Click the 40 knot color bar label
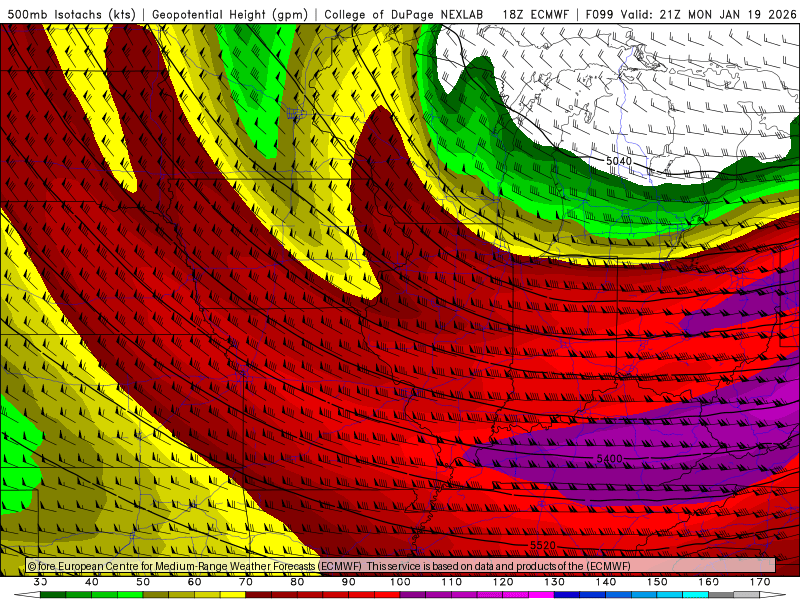The width and height of the screenshot is (800, 600). [x=92, y=582]
